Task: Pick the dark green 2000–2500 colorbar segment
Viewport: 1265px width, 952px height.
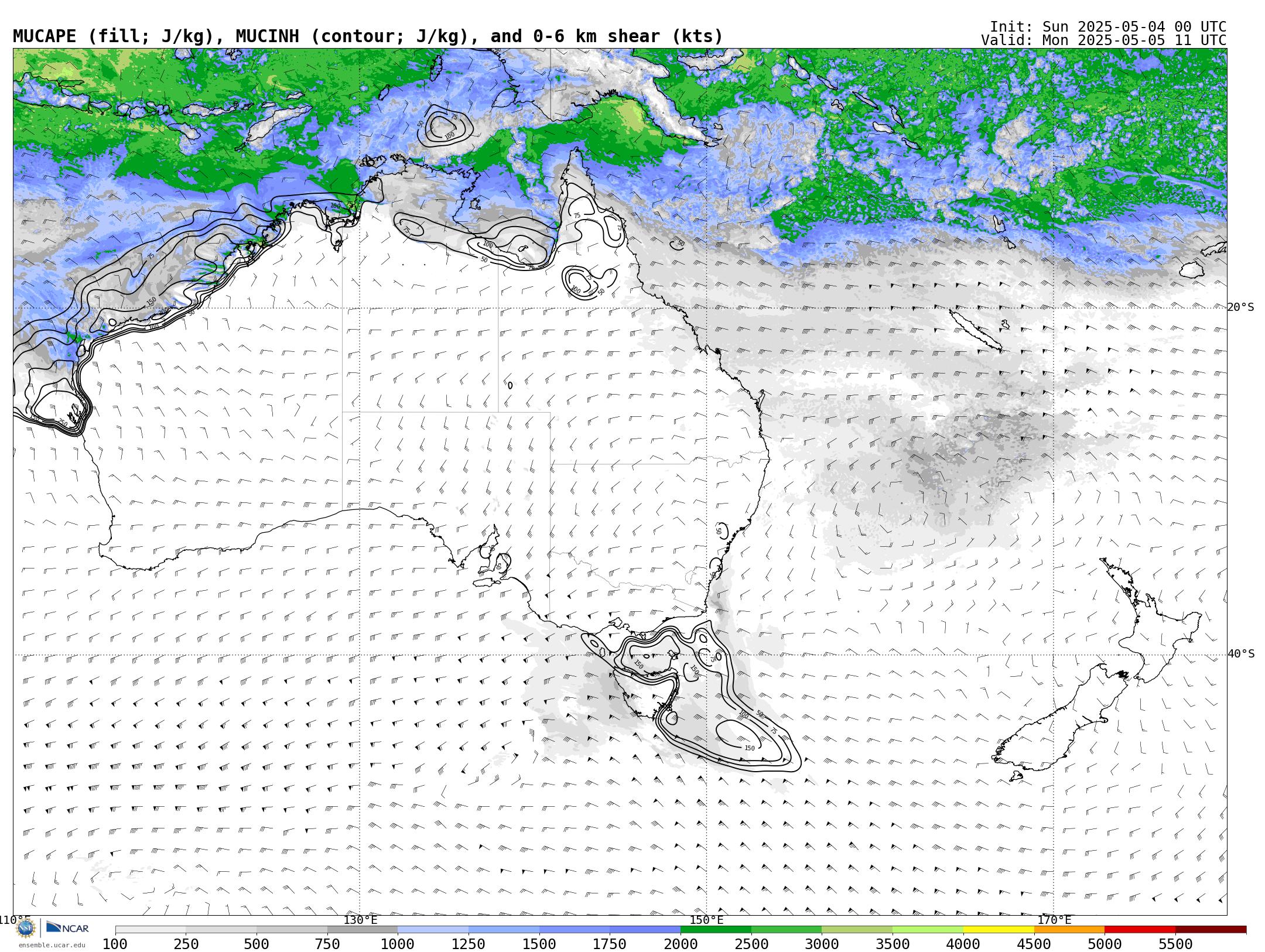Action: coord(716,930)
